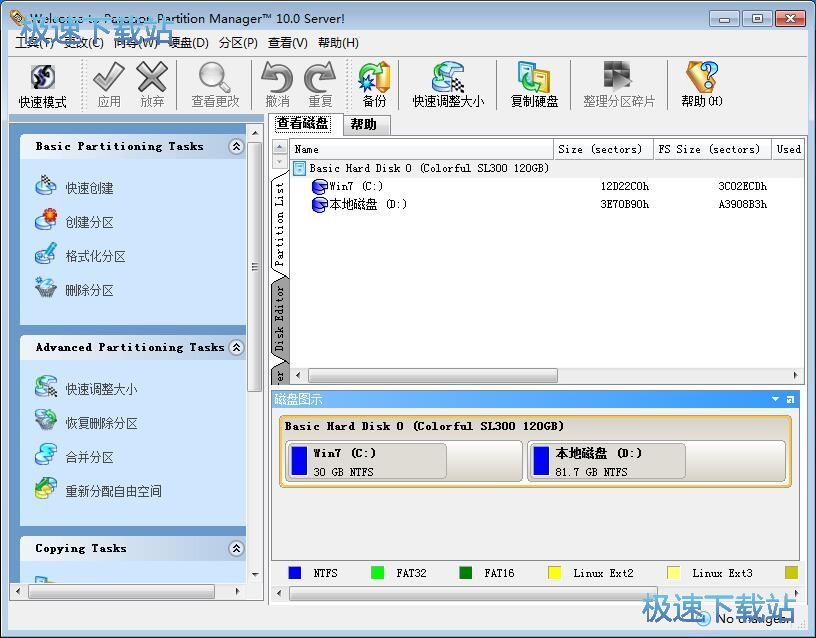Switch to the 帮助 tab

(366, 124)
